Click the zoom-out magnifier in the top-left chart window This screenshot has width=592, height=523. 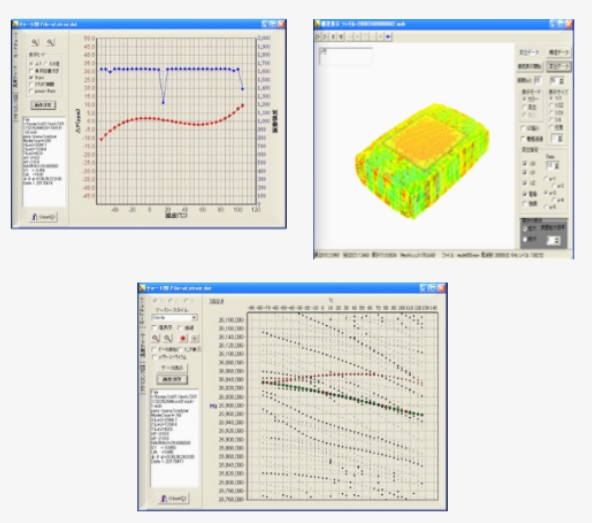click(51, 43)
